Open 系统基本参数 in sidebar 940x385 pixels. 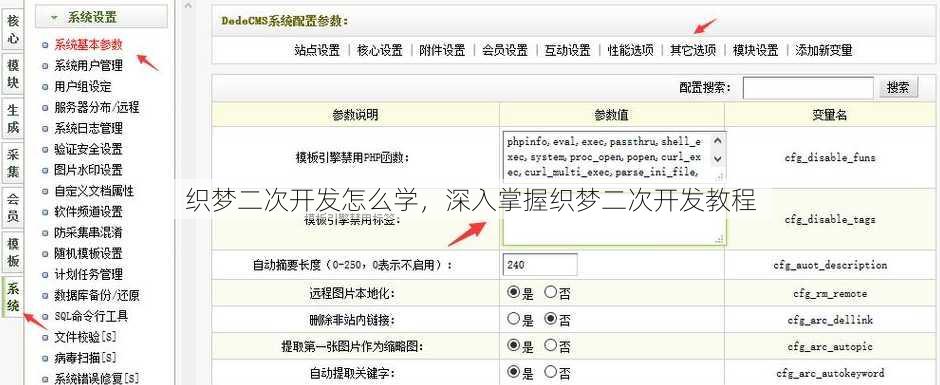pyautogui.click(x=88, y=44)
